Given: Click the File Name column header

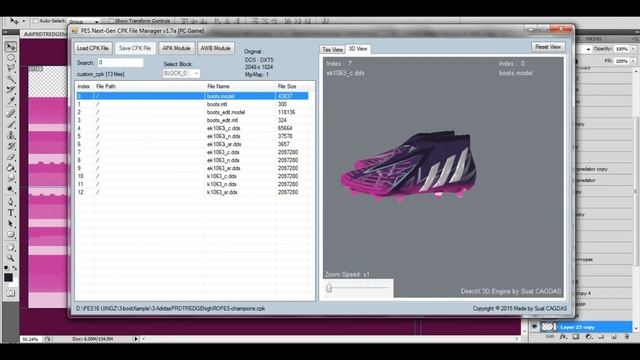Looking at the screenshot, I should tap(240, 86).
